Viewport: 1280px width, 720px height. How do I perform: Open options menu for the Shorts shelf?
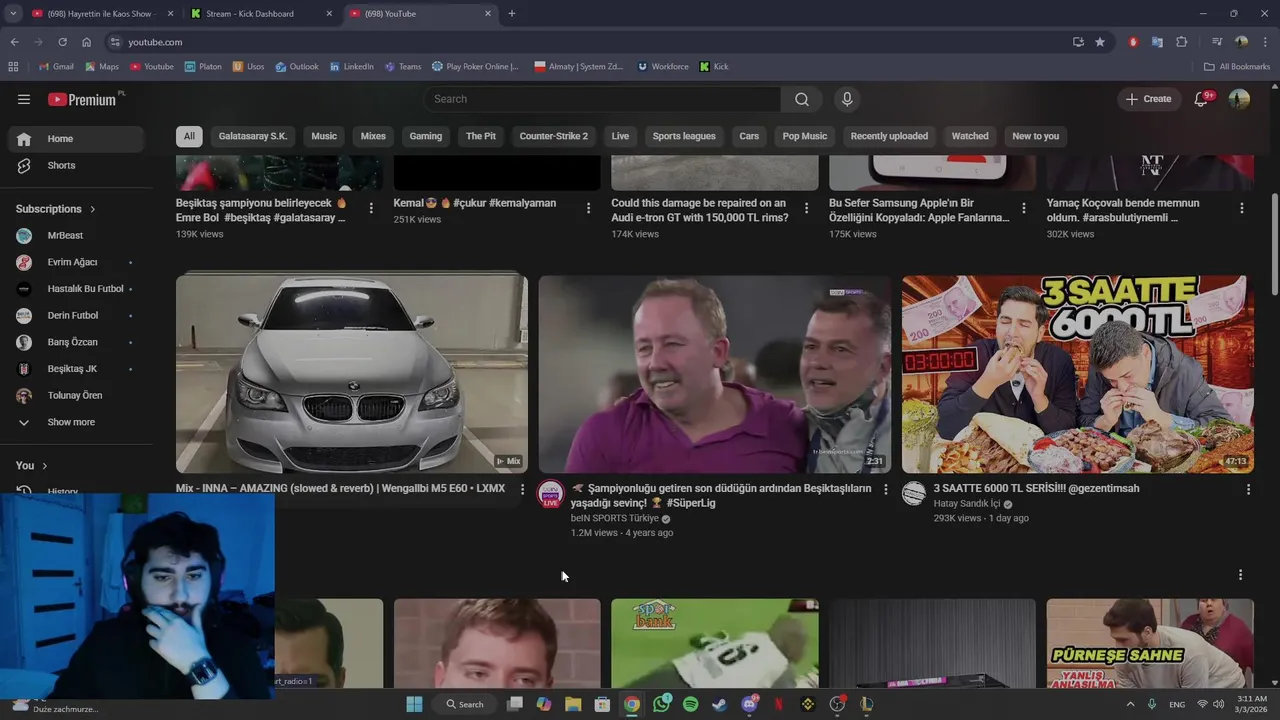pyautogui.click(x=1240, y=575)
